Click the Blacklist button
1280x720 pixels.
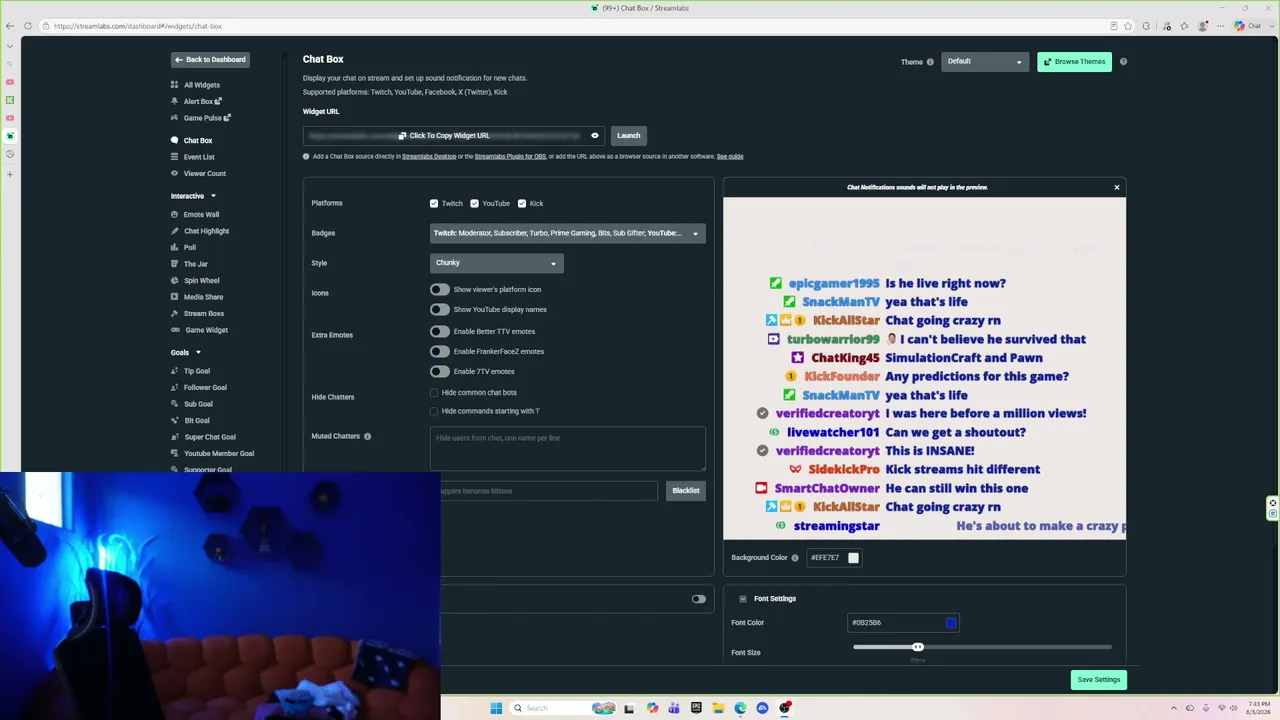[x=686, y=491]
